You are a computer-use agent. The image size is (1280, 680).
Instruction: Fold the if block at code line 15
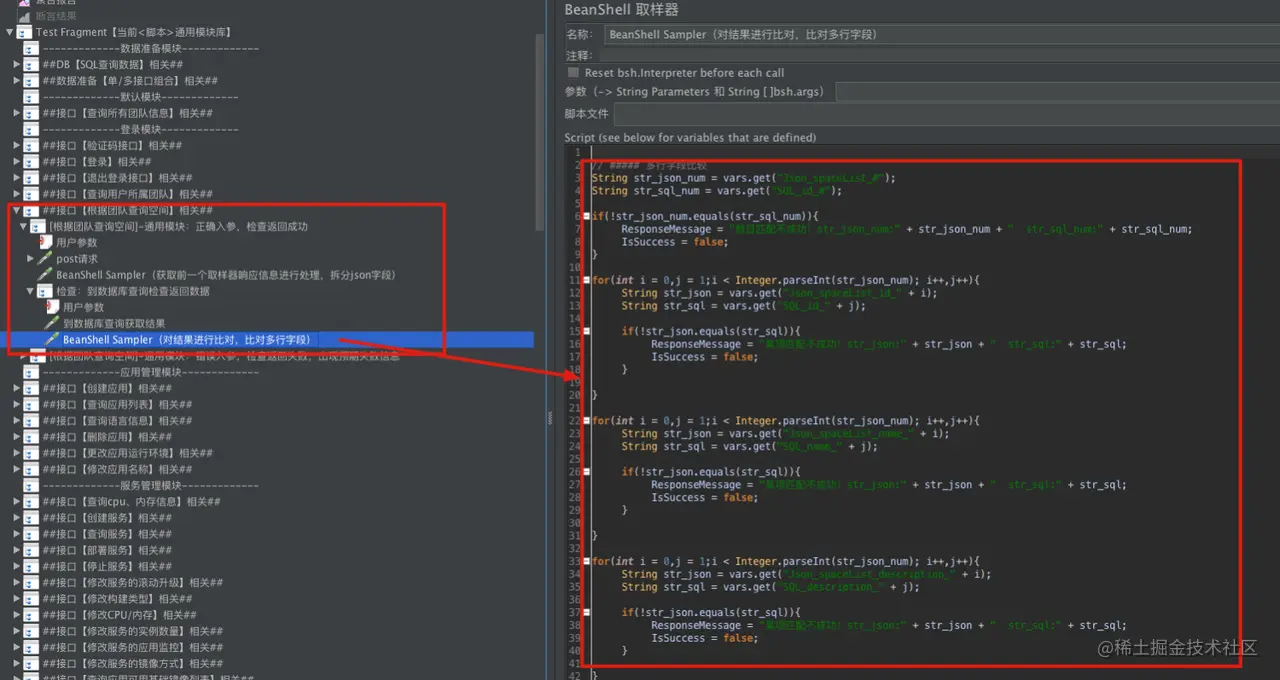coord(587,331)
